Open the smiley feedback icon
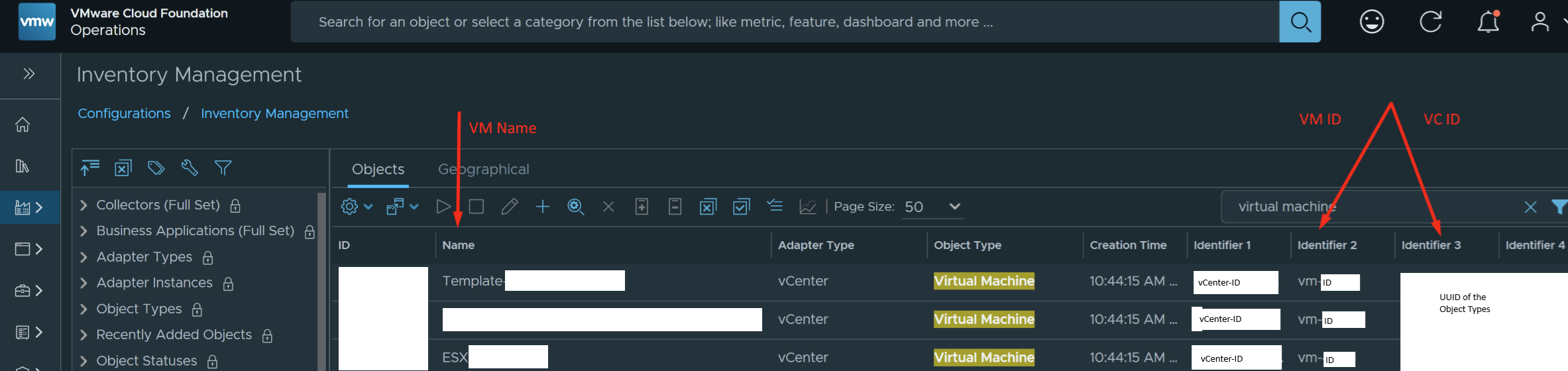 click(x=1371, y=22)
